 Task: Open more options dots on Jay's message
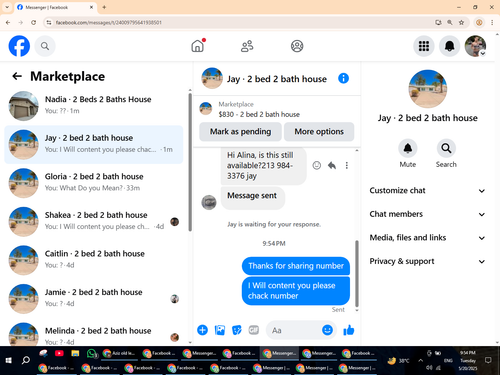click(347, 165)
